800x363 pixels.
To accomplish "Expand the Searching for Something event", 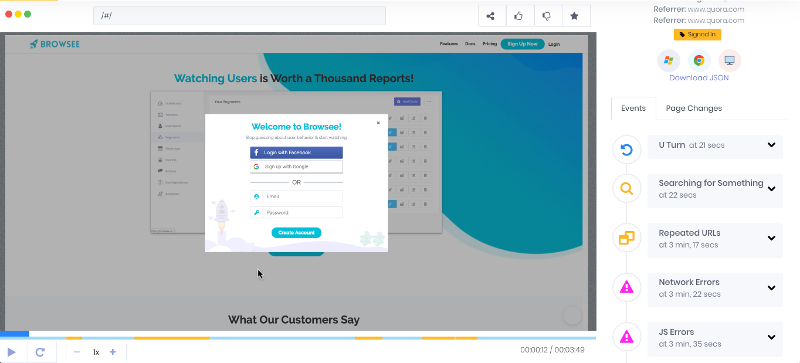I will pyautogui.click(x=771, y=189).
